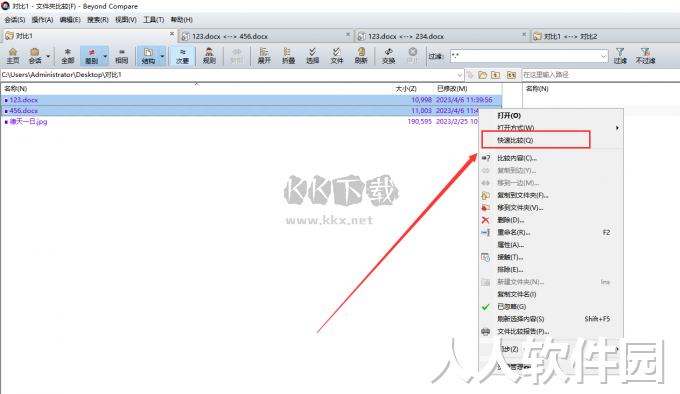Select the 德天一日.jpg file row
Screen dimensions: 680x394
point(251,121)
